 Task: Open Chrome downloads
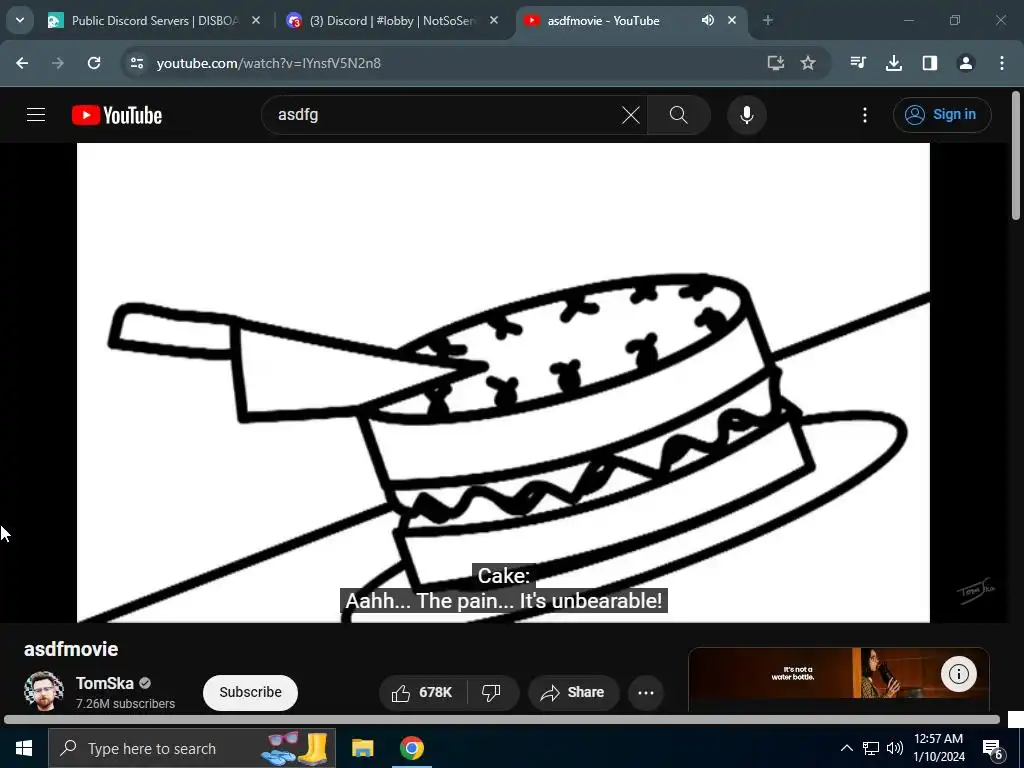(x=893, y=63)
